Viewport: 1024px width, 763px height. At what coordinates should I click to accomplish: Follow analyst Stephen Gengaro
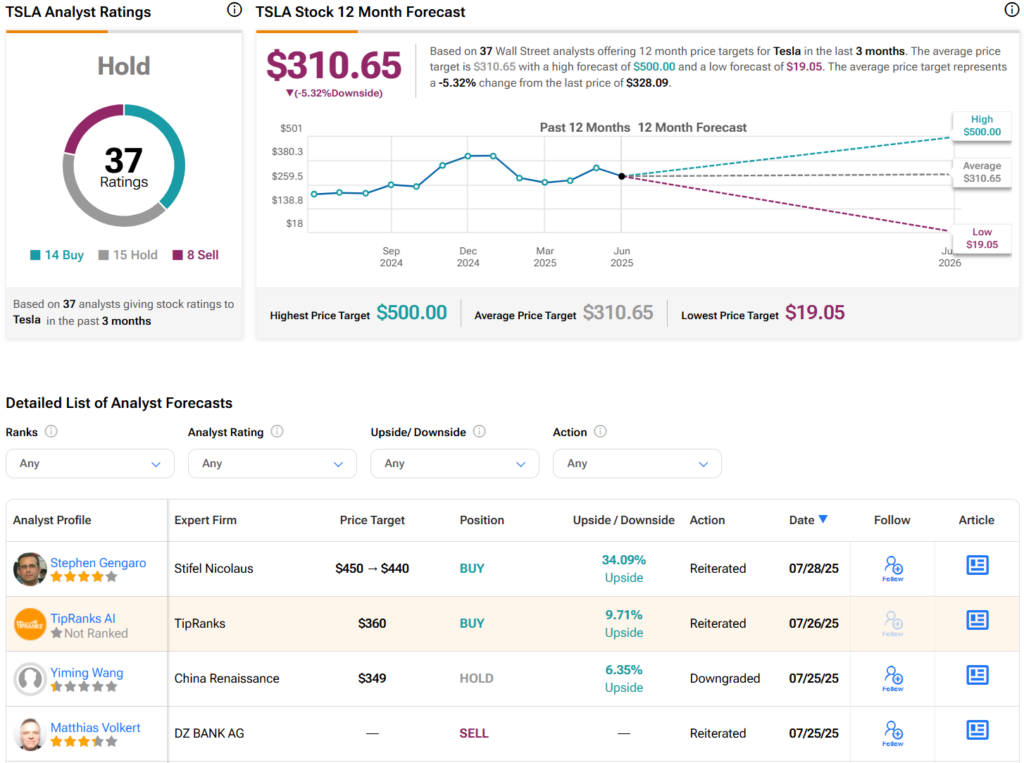click(893, 568)
